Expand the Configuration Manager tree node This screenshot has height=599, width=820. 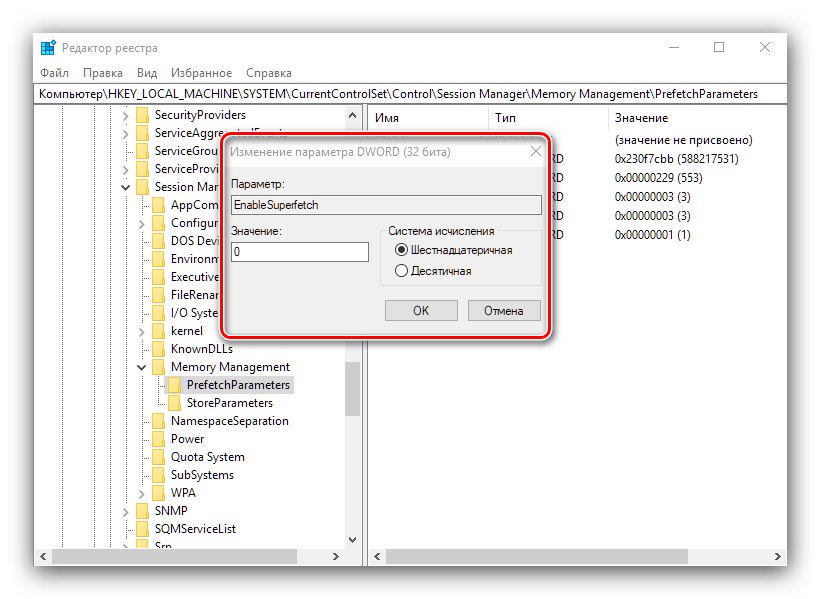pyautogui.click(x=141, y=224)
